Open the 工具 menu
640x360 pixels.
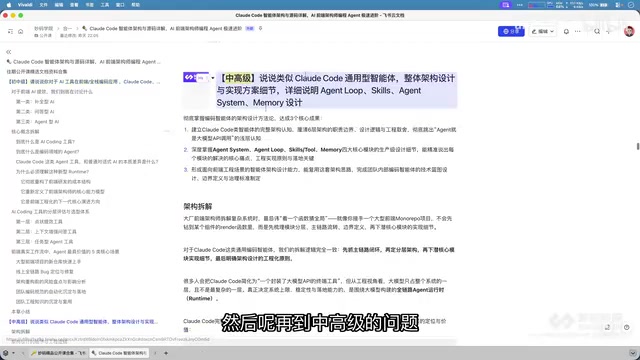click(105, 5)
